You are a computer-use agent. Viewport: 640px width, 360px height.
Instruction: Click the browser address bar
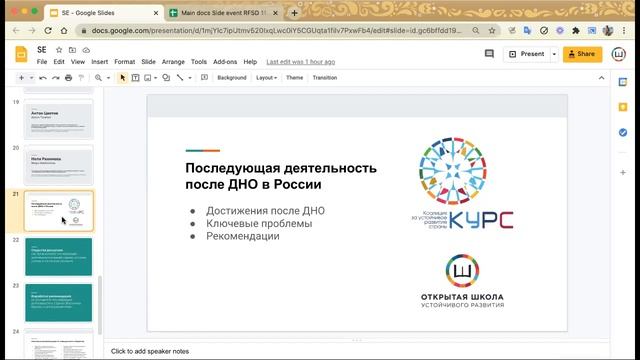(x=276, y=31)
